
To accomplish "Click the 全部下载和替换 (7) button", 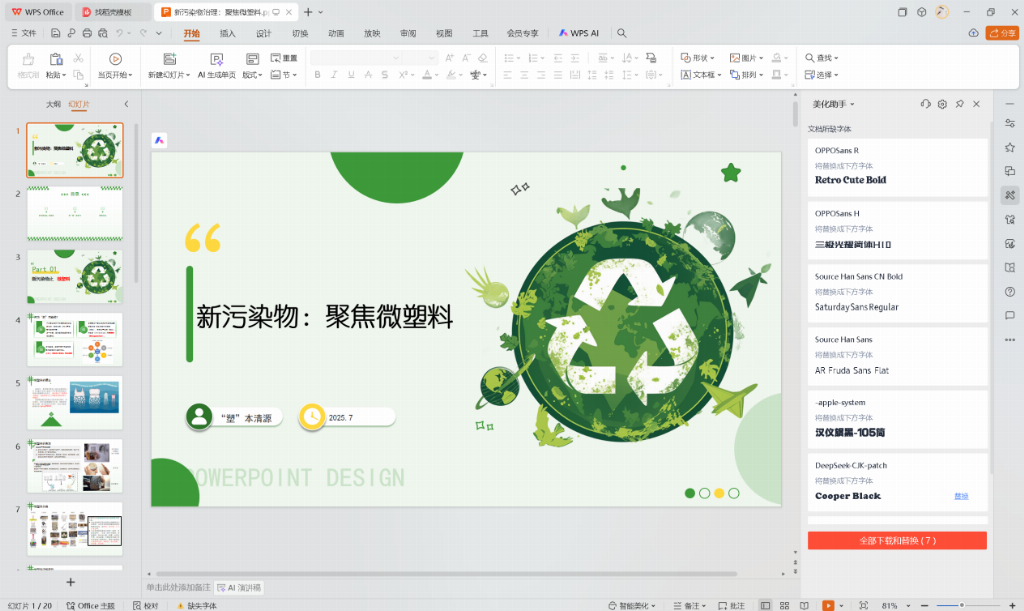I will (x=897, y=540).
